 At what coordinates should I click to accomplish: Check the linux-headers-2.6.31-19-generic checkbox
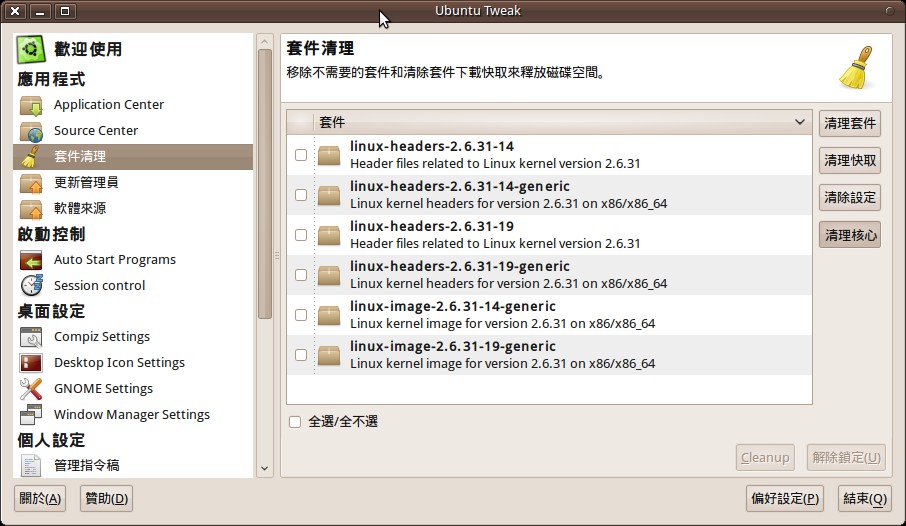(301, 275)
